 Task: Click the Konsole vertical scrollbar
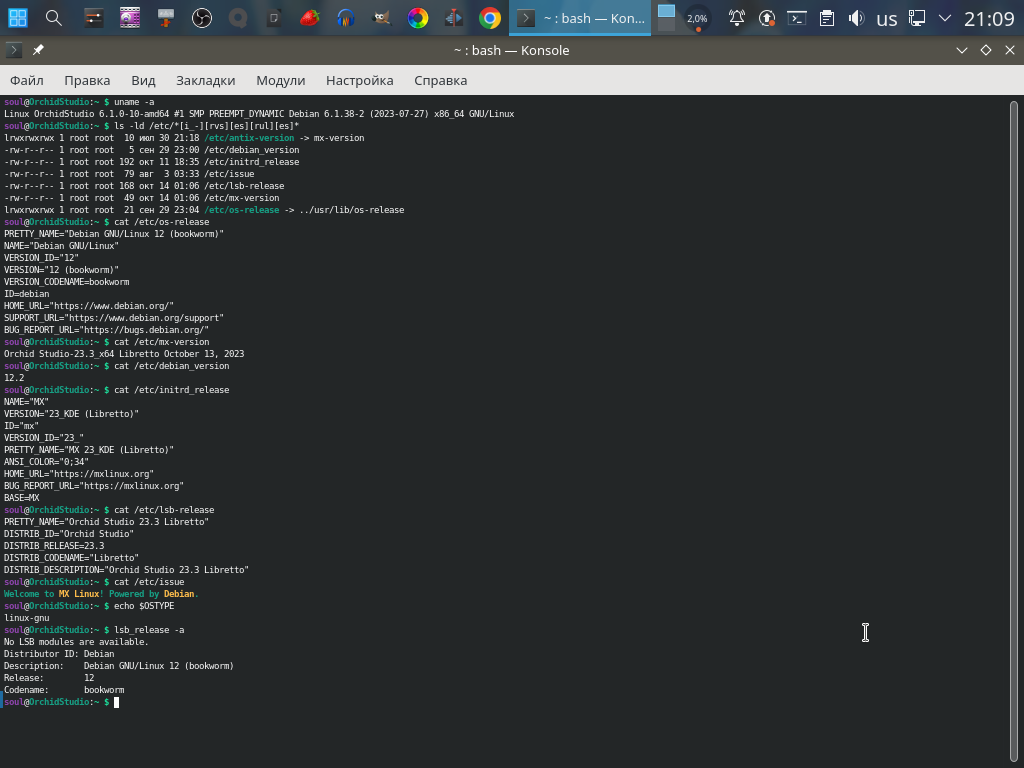(x=1014, y=431)
